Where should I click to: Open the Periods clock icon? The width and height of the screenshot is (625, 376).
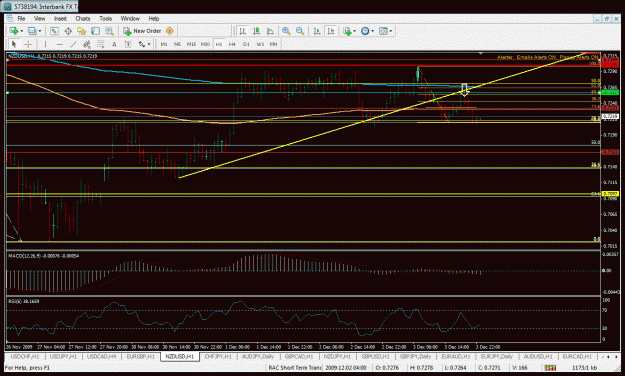point(365,31)
